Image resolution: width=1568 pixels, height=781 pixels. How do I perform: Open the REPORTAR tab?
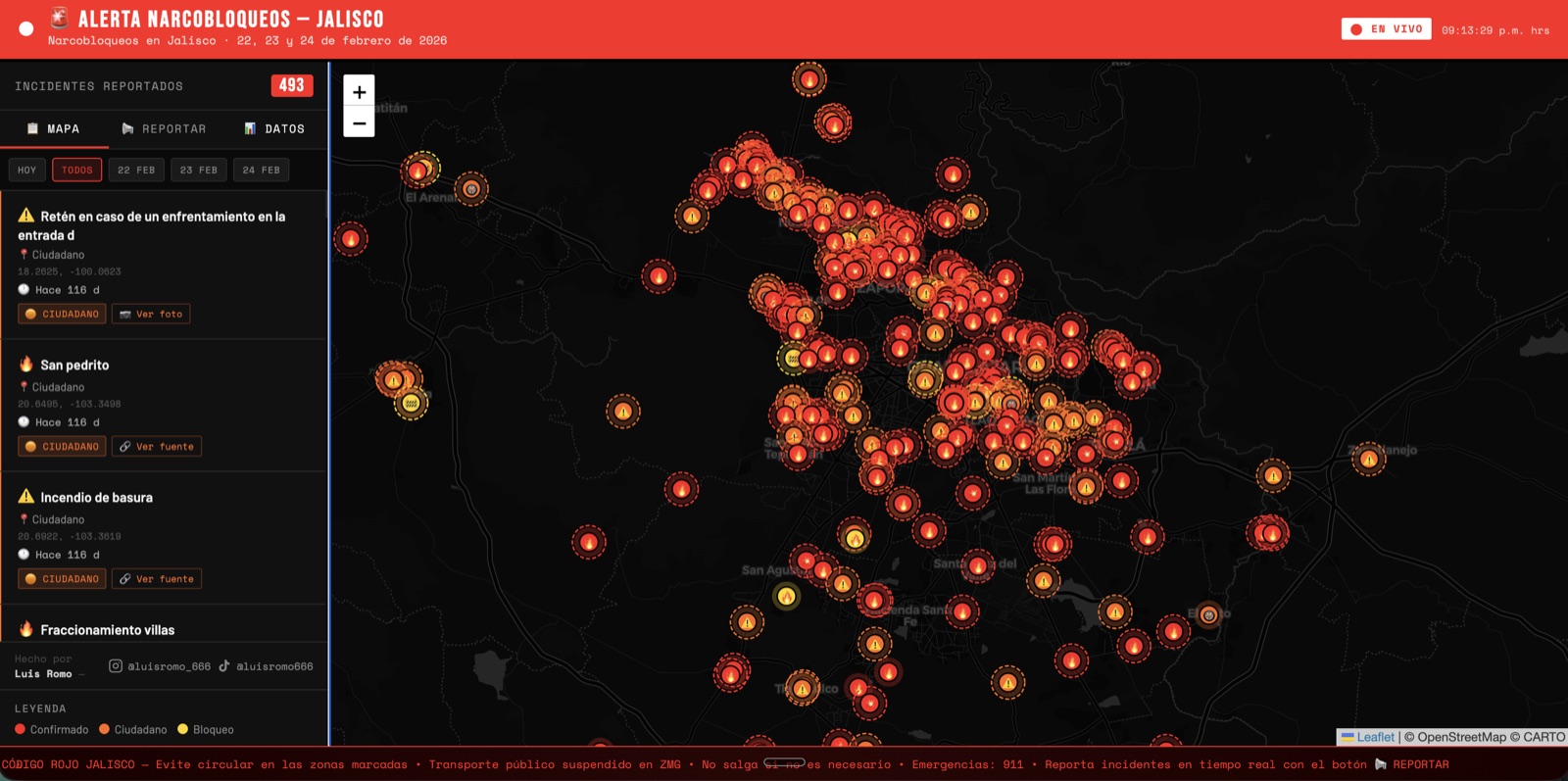pyautogui.click(x=164, y=128)
